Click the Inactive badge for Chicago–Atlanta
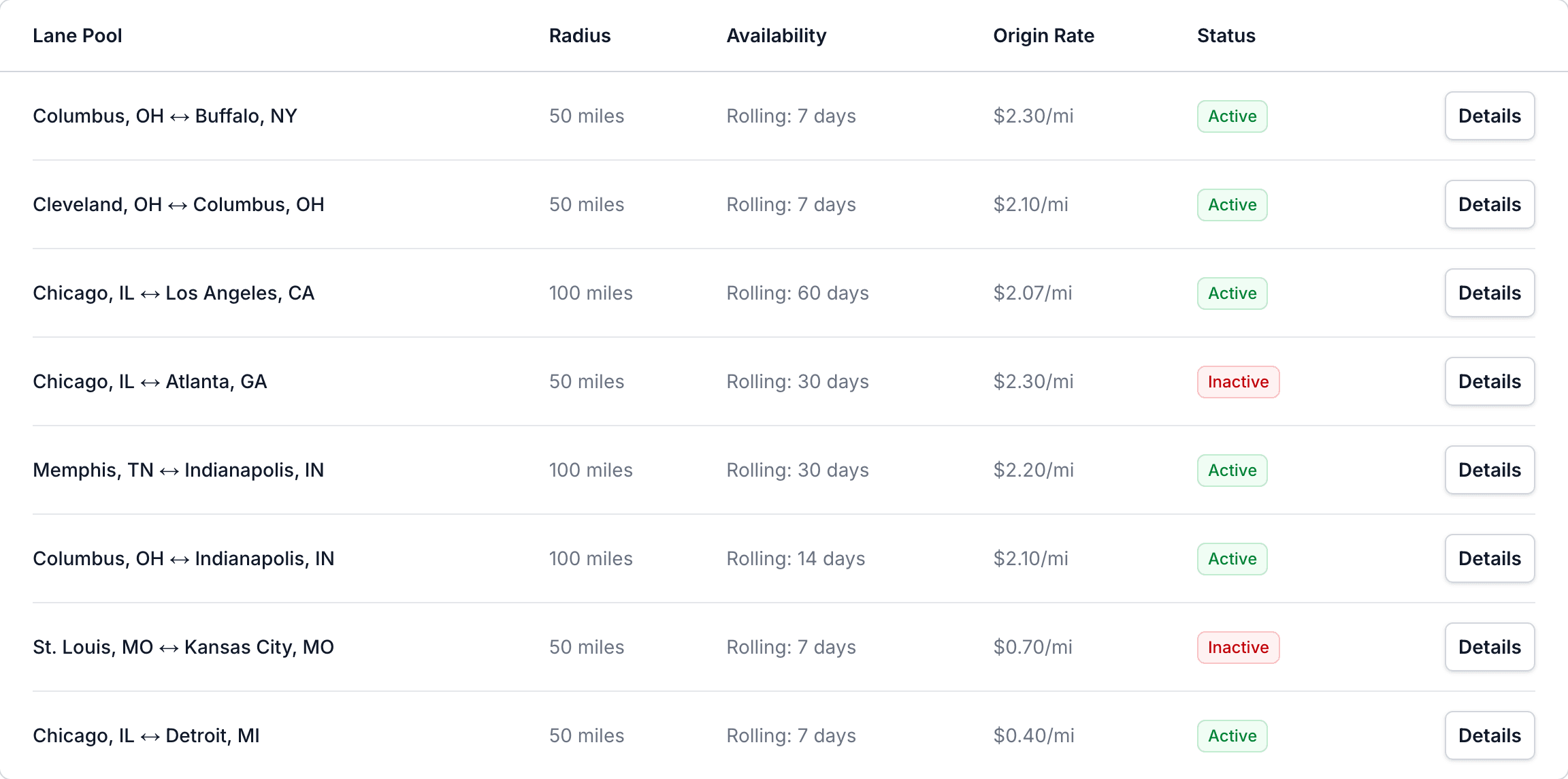Viewport: 1568px width, 779px height. coord(1238,382)
